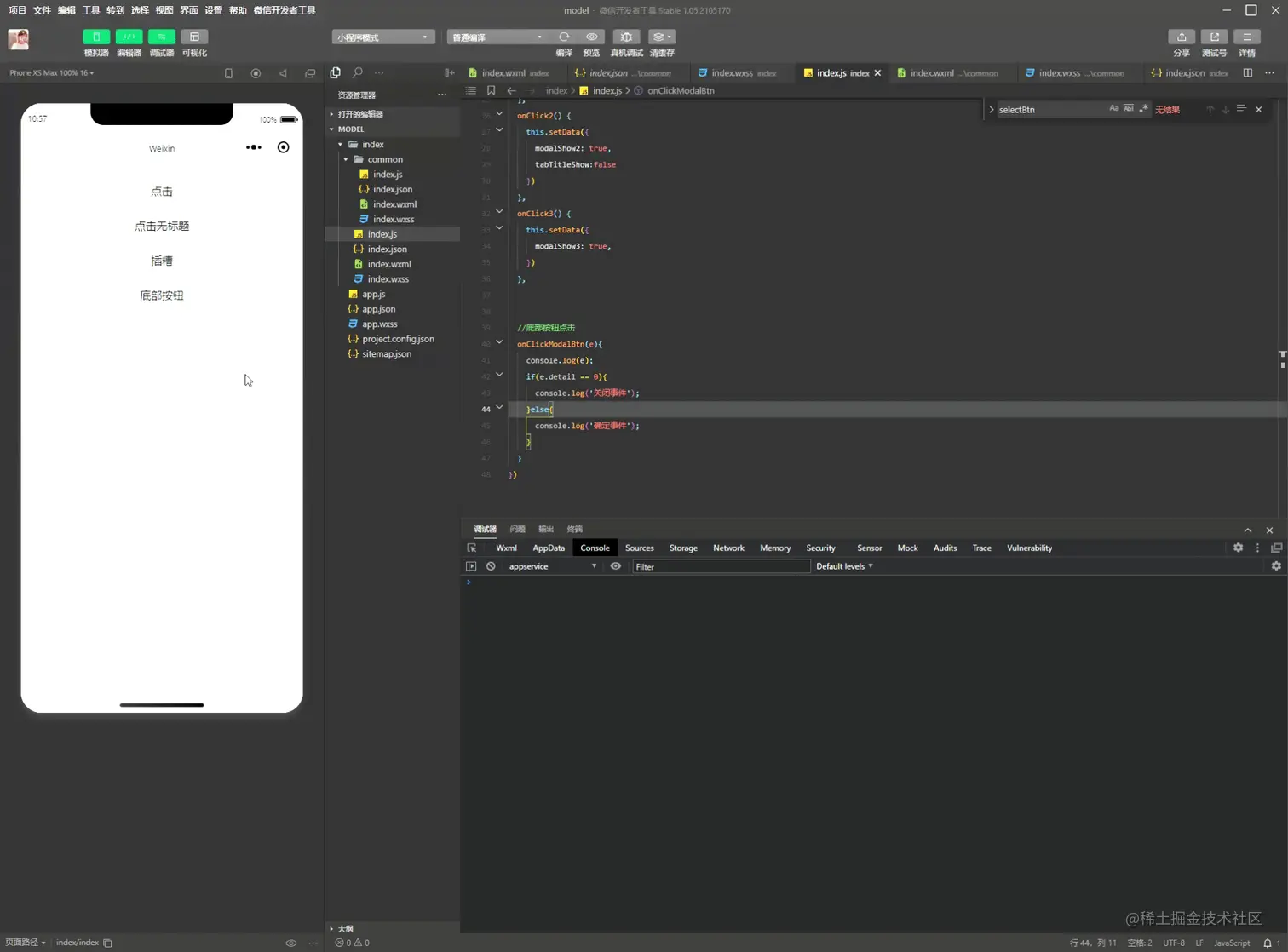Open the 普通编译 compile mode dropdown
Screen dimensions: 1288x952
click(497, 37)
